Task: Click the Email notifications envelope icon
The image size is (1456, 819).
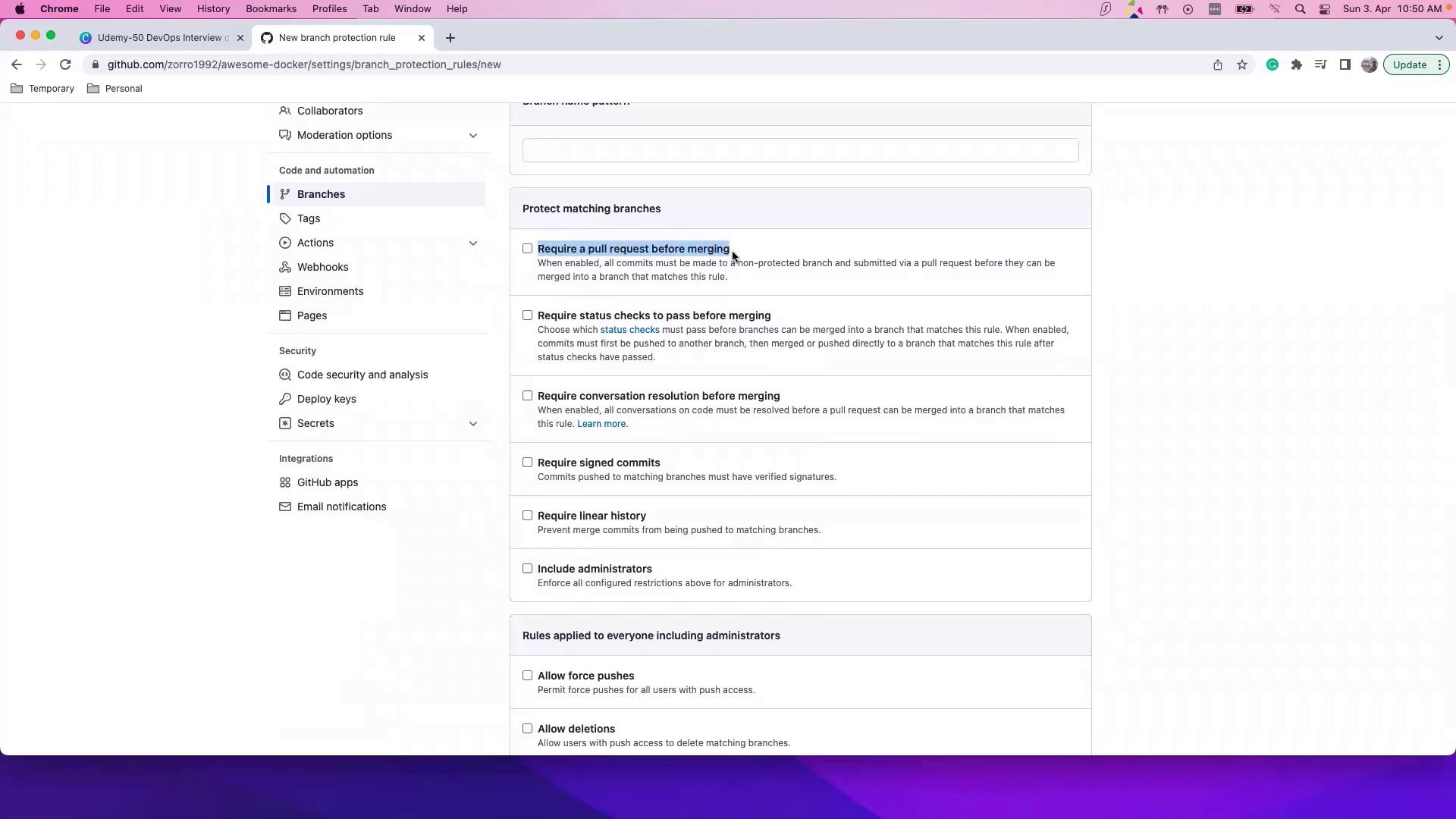Action: 285,507
